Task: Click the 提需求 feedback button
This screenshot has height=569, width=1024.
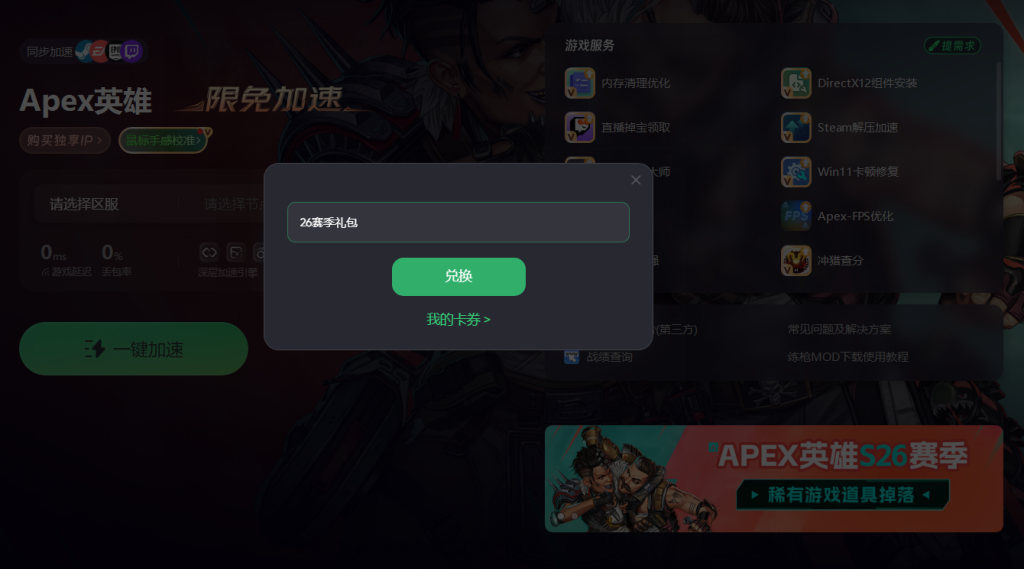Action: (952, 46)
